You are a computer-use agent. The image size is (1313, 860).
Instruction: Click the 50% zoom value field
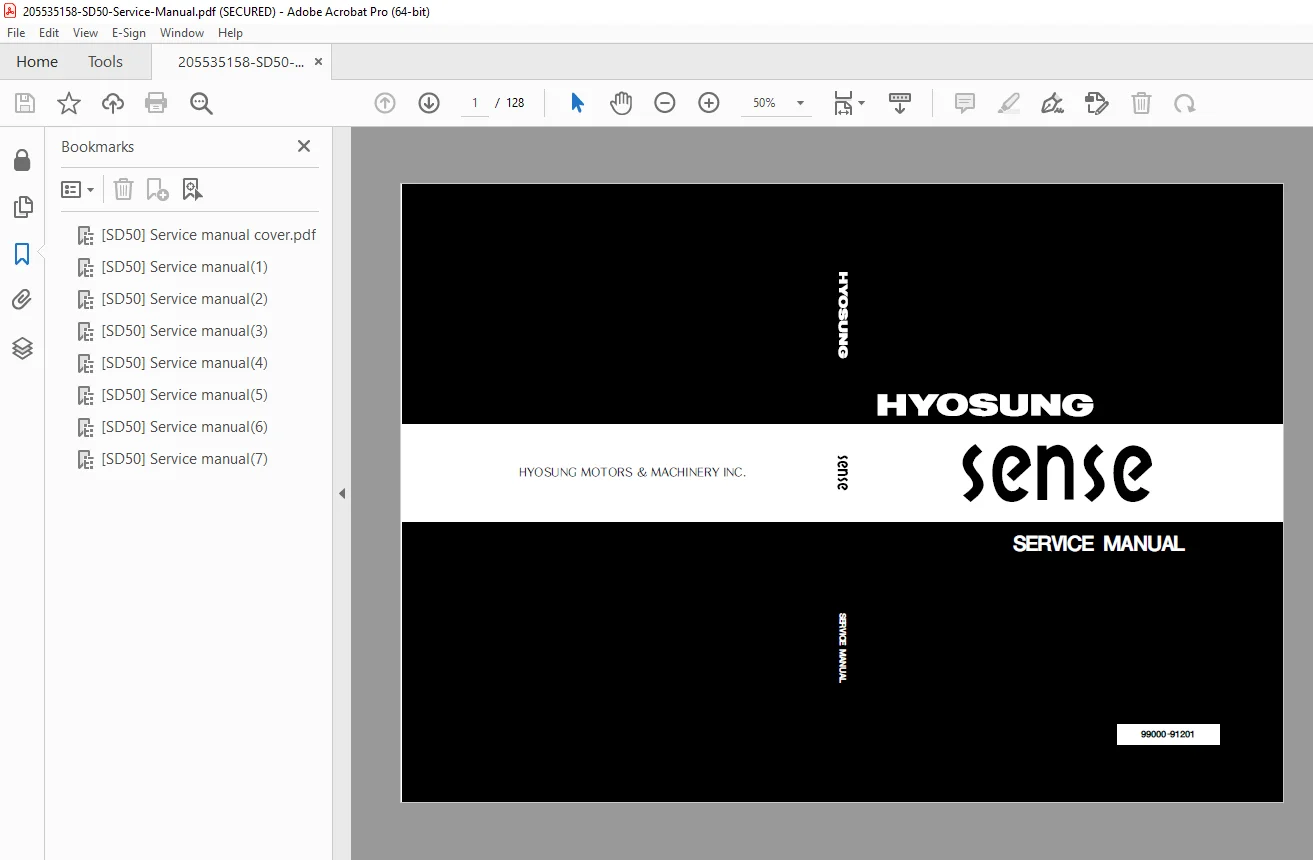765,103
